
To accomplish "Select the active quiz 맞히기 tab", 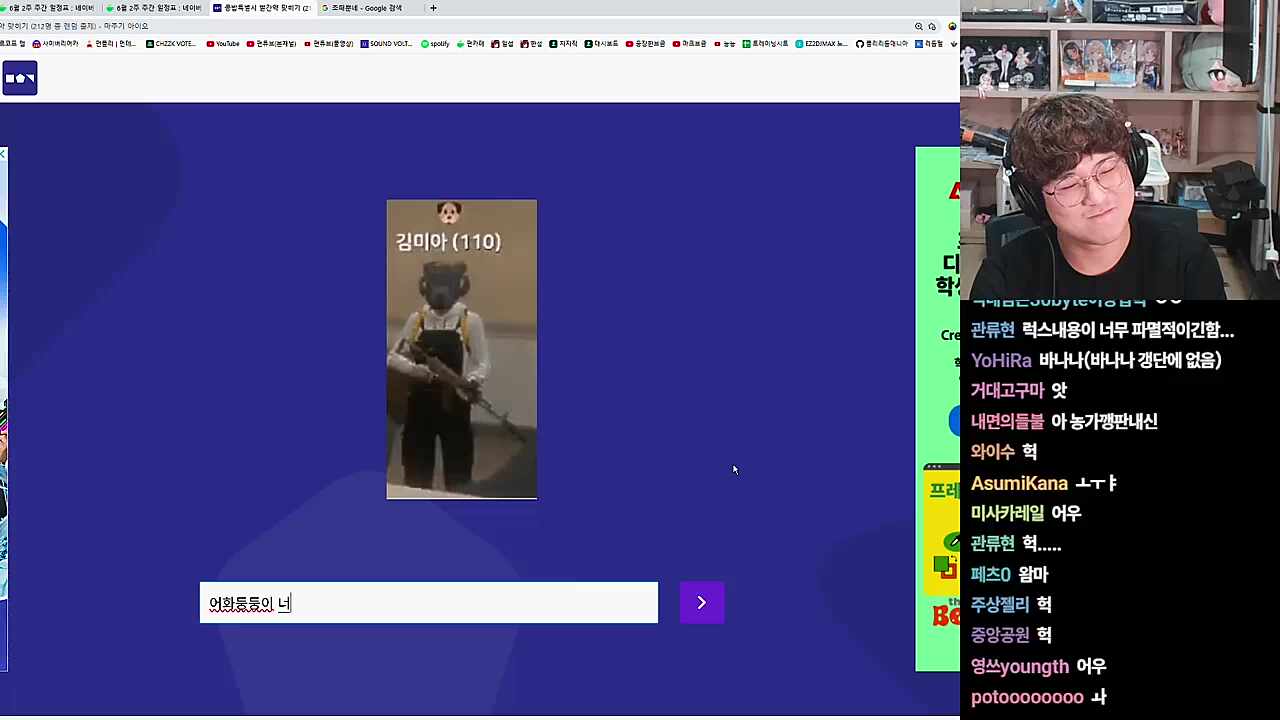I will click(x=261, y=8).
